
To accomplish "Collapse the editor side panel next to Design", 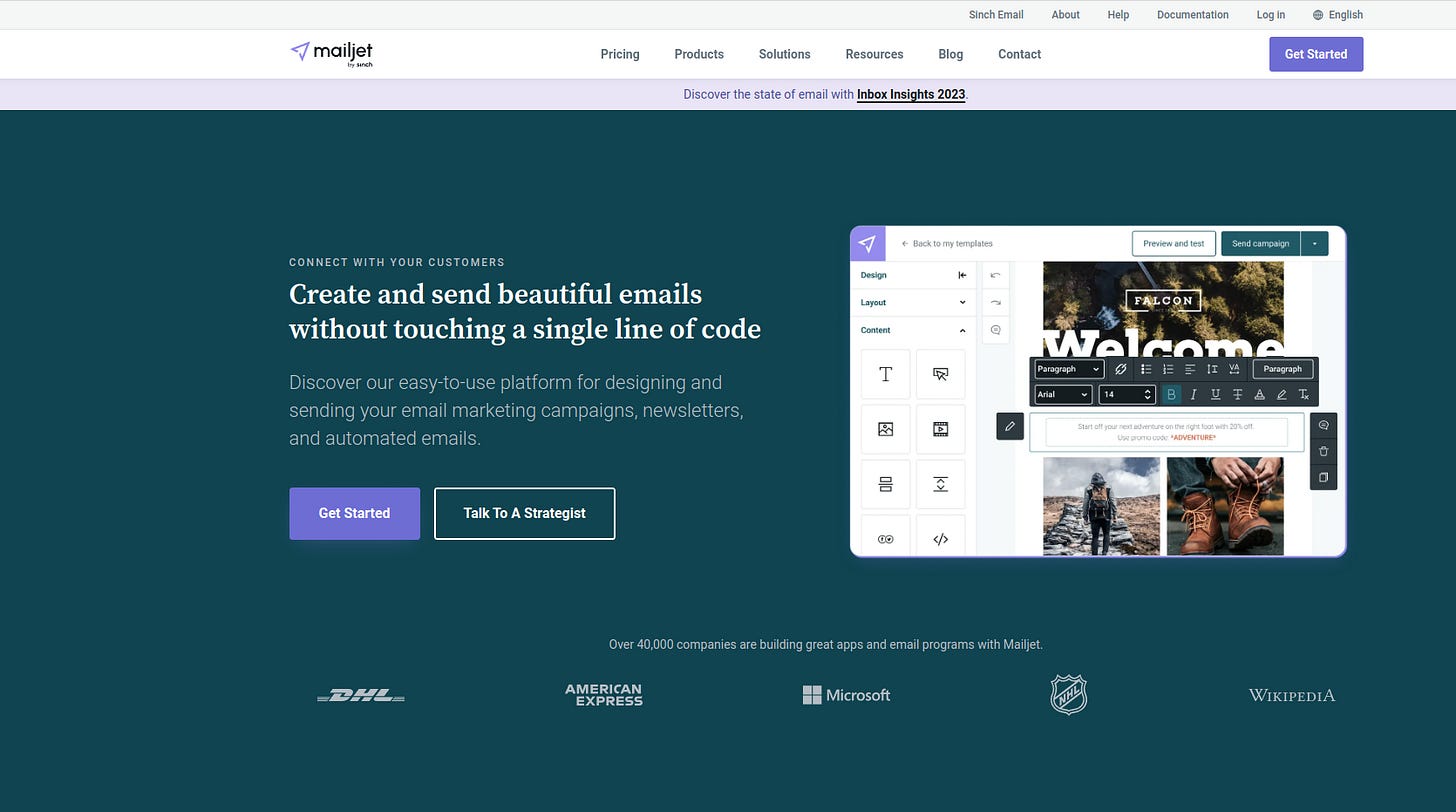I will click(962, 275).
